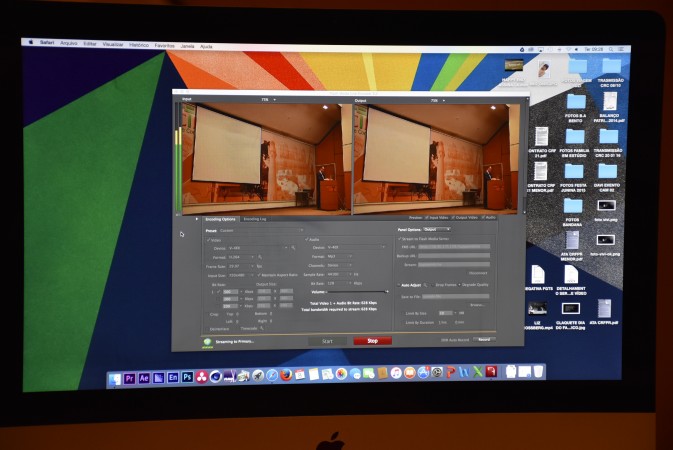673x450 pixels.
Task: Open the Panel Options dropdown
Action: [x=437, y=230]
